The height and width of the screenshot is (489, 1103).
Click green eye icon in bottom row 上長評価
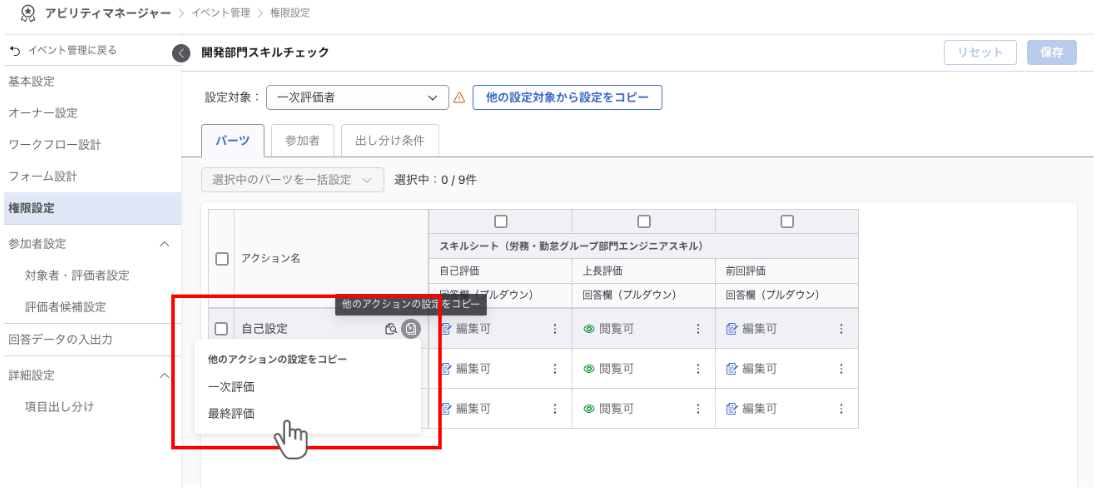pyautogui.click(x=589, y=408)
